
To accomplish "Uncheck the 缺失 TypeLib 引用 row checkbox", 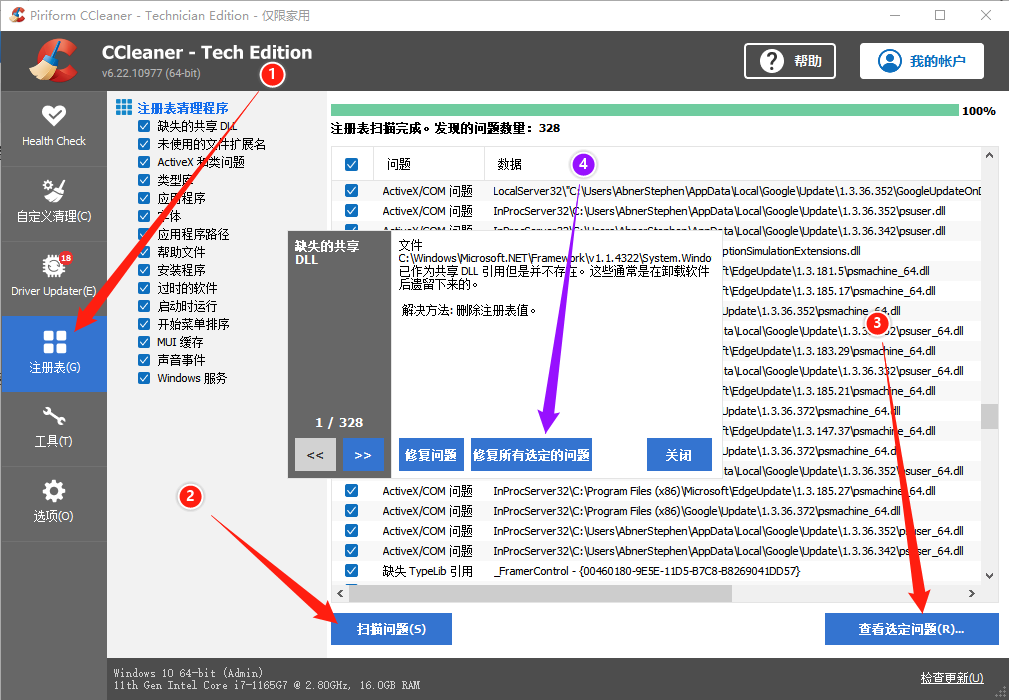I will point(351,571).
